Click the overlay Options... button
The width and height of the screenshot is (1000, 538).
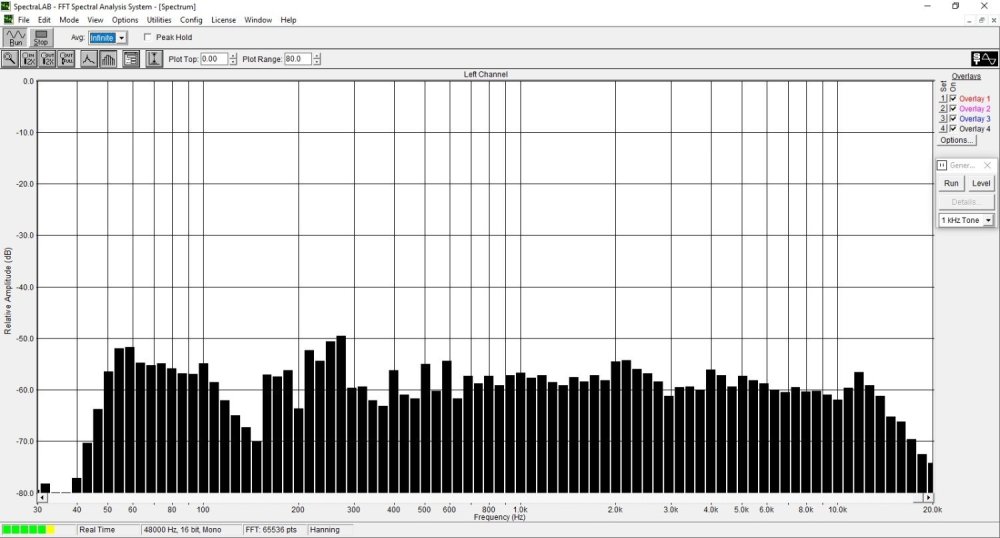click(x=957, y=140)
